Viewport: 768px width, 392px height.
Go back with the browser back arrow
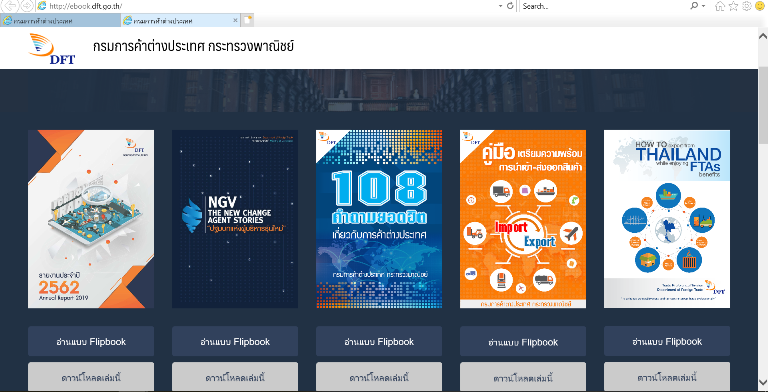tap(11, 6)
